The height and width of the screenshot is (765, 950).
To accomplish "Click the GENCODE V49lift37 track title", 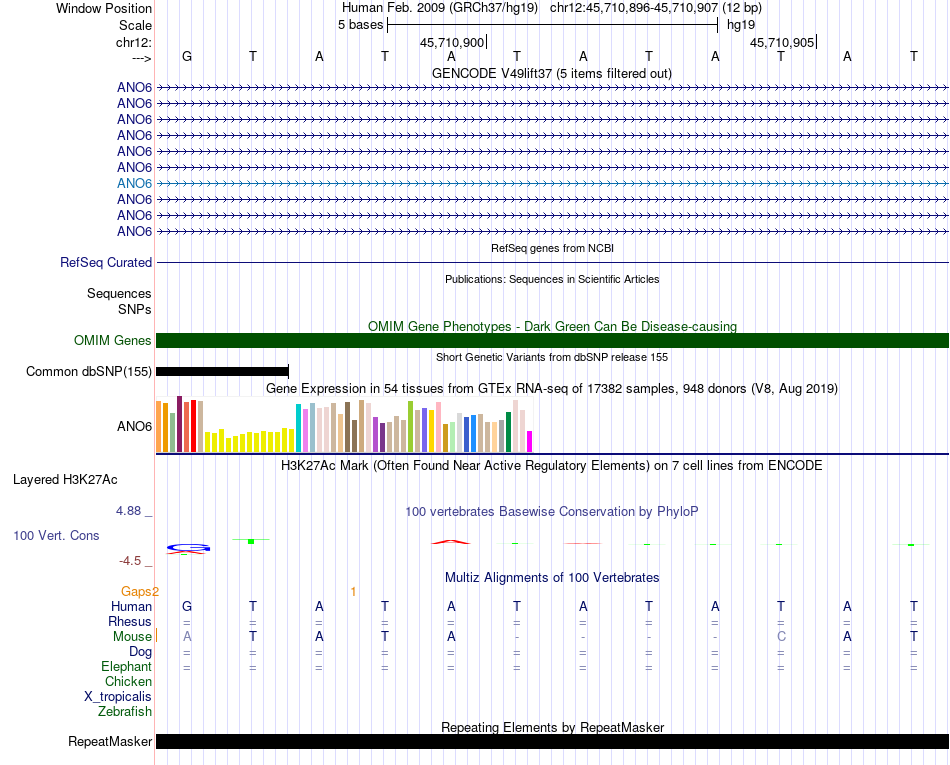I will coord(552,74).
